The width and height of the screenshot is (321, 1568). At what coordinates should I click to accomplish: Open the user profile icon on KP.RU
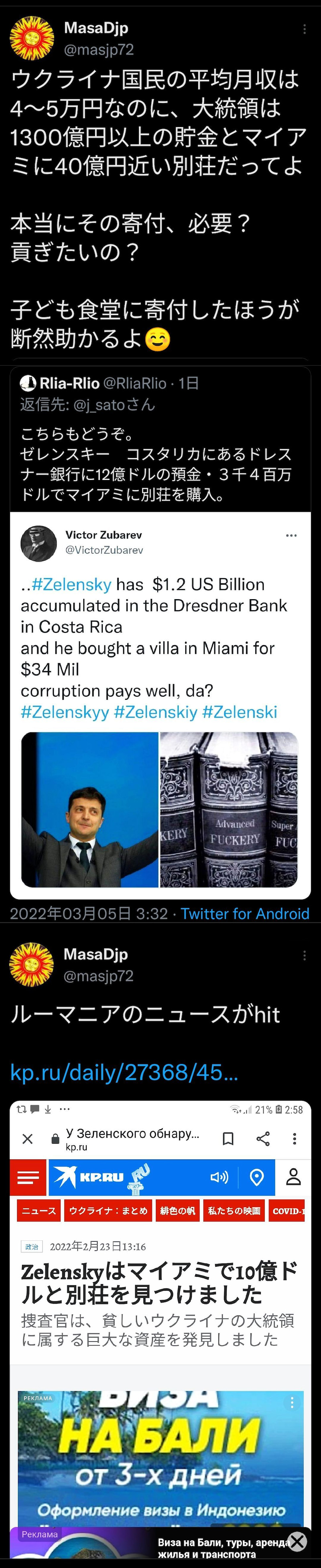[294, 1177]
